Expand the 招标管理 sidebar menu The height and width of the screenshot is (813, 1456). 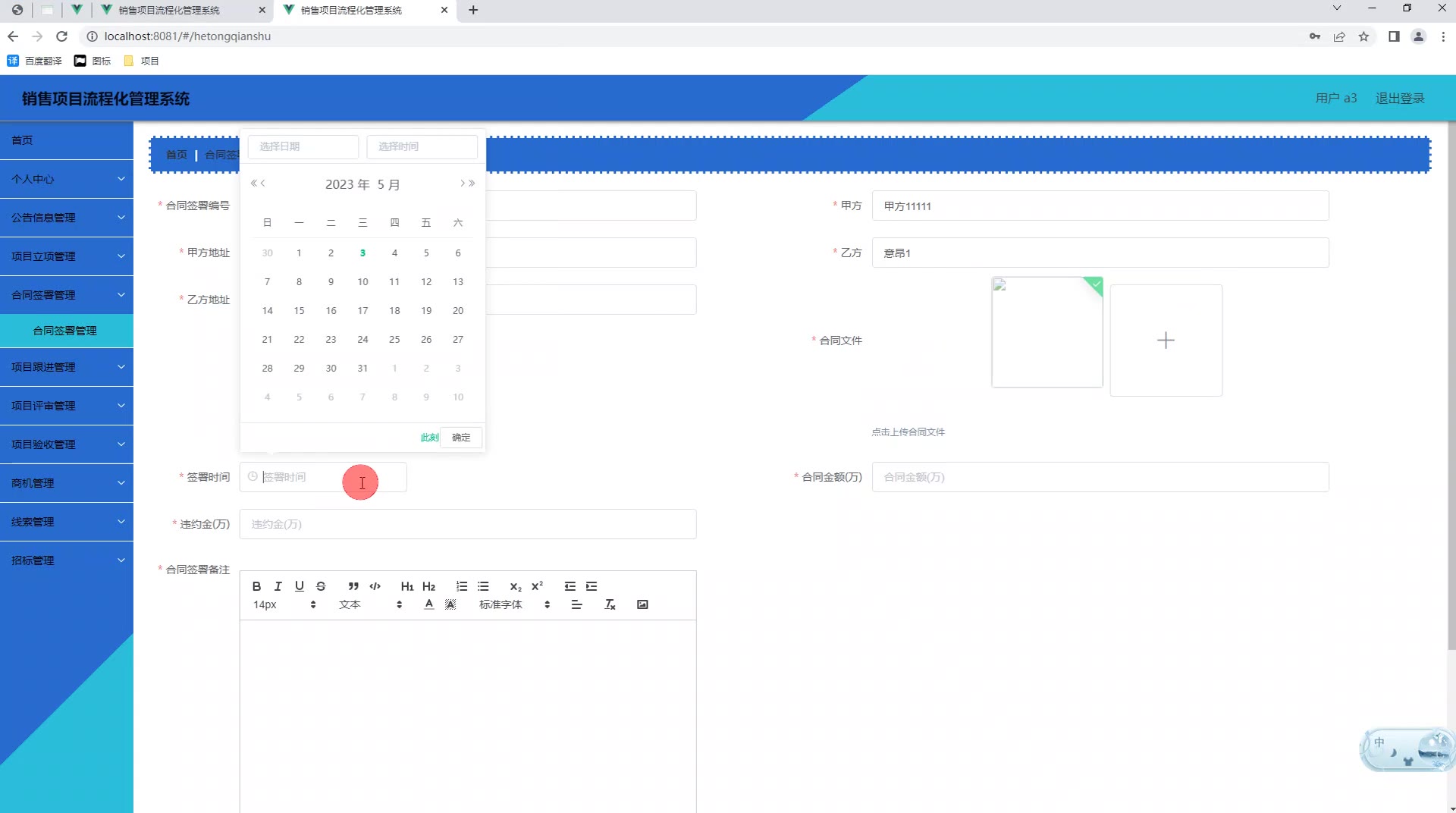coord(67,560)
